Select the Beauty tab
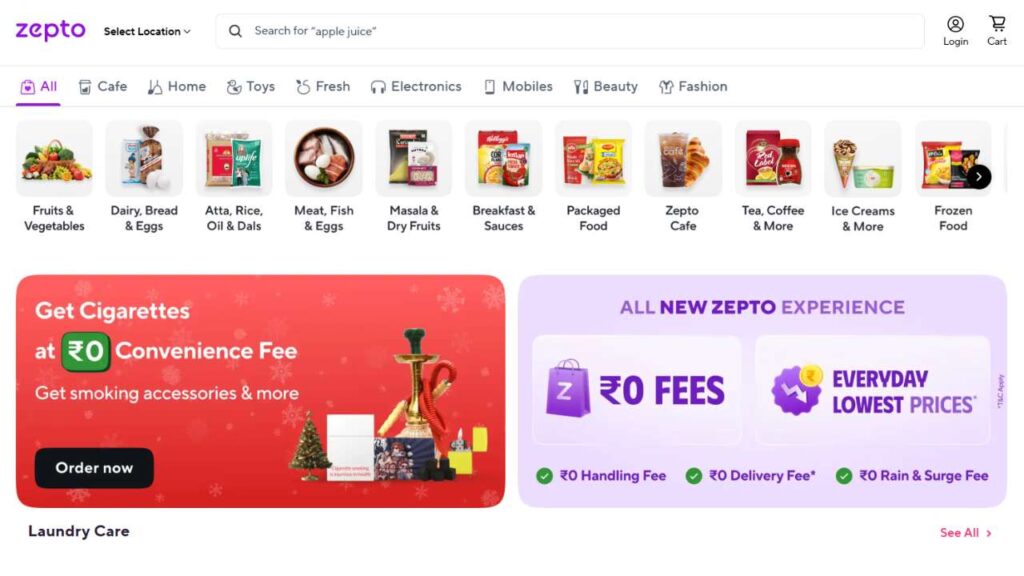 [x=605, y=87]
